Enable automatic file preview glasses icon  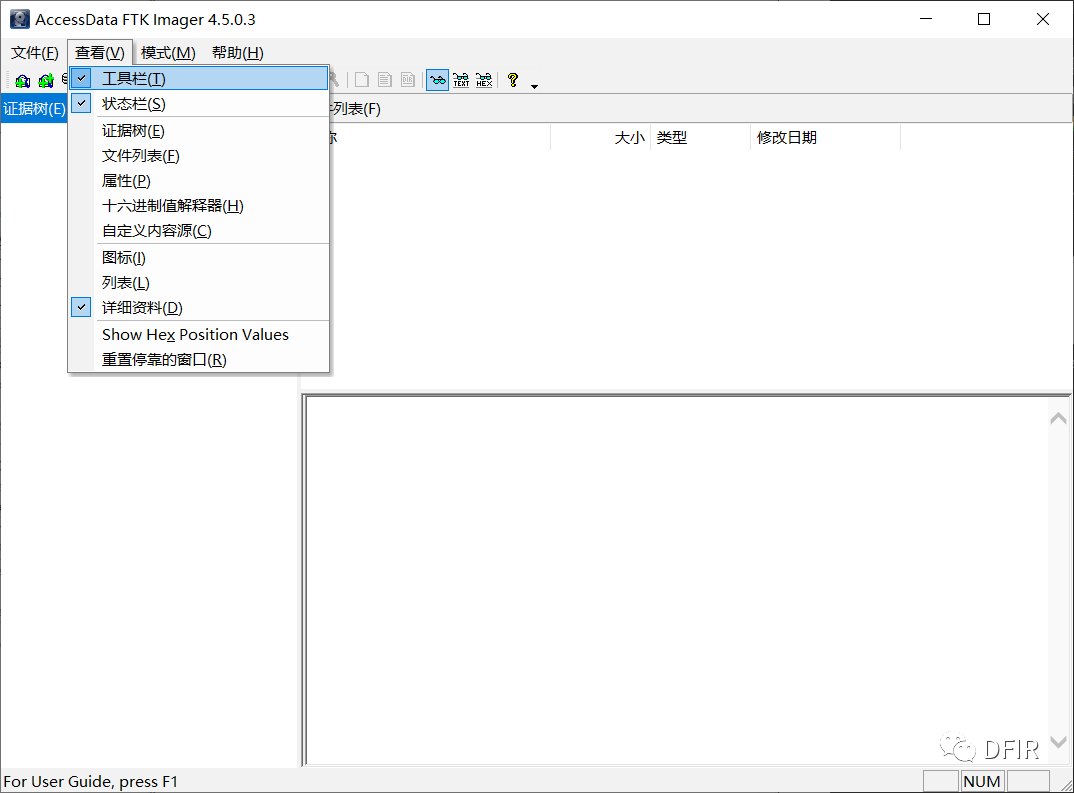tap(438, 80)
